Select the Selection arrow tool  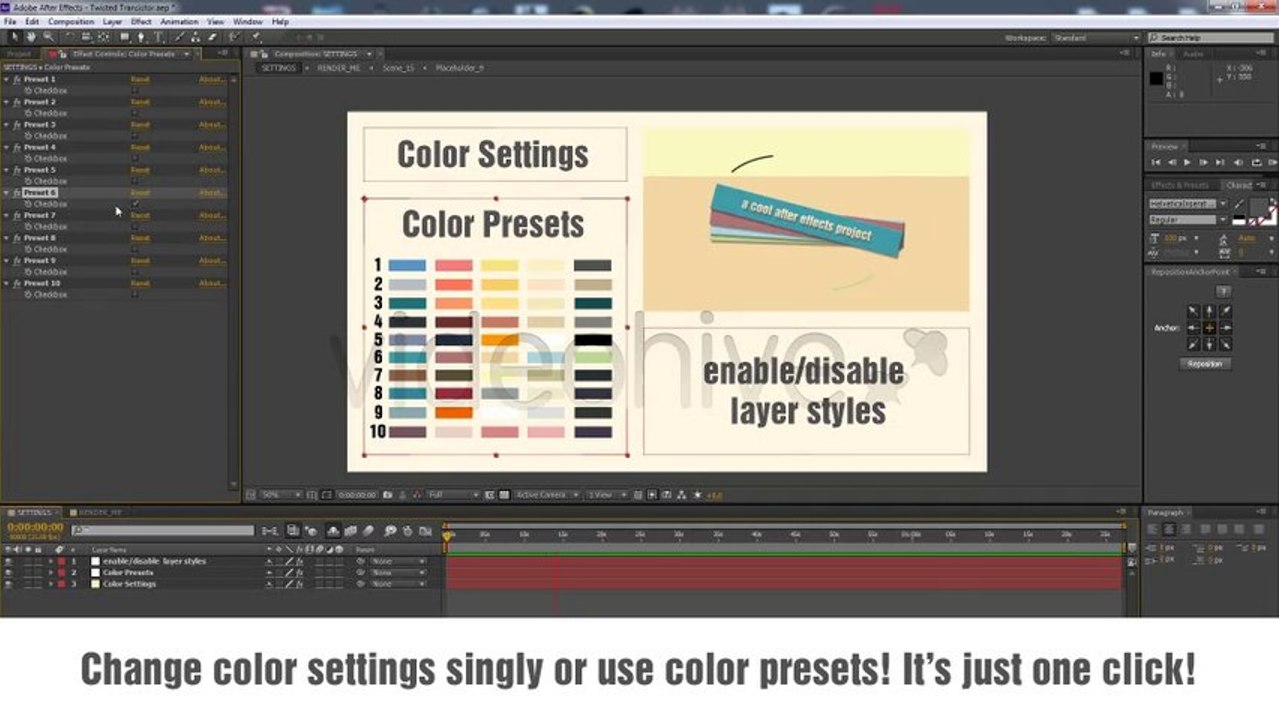(15, 37)
